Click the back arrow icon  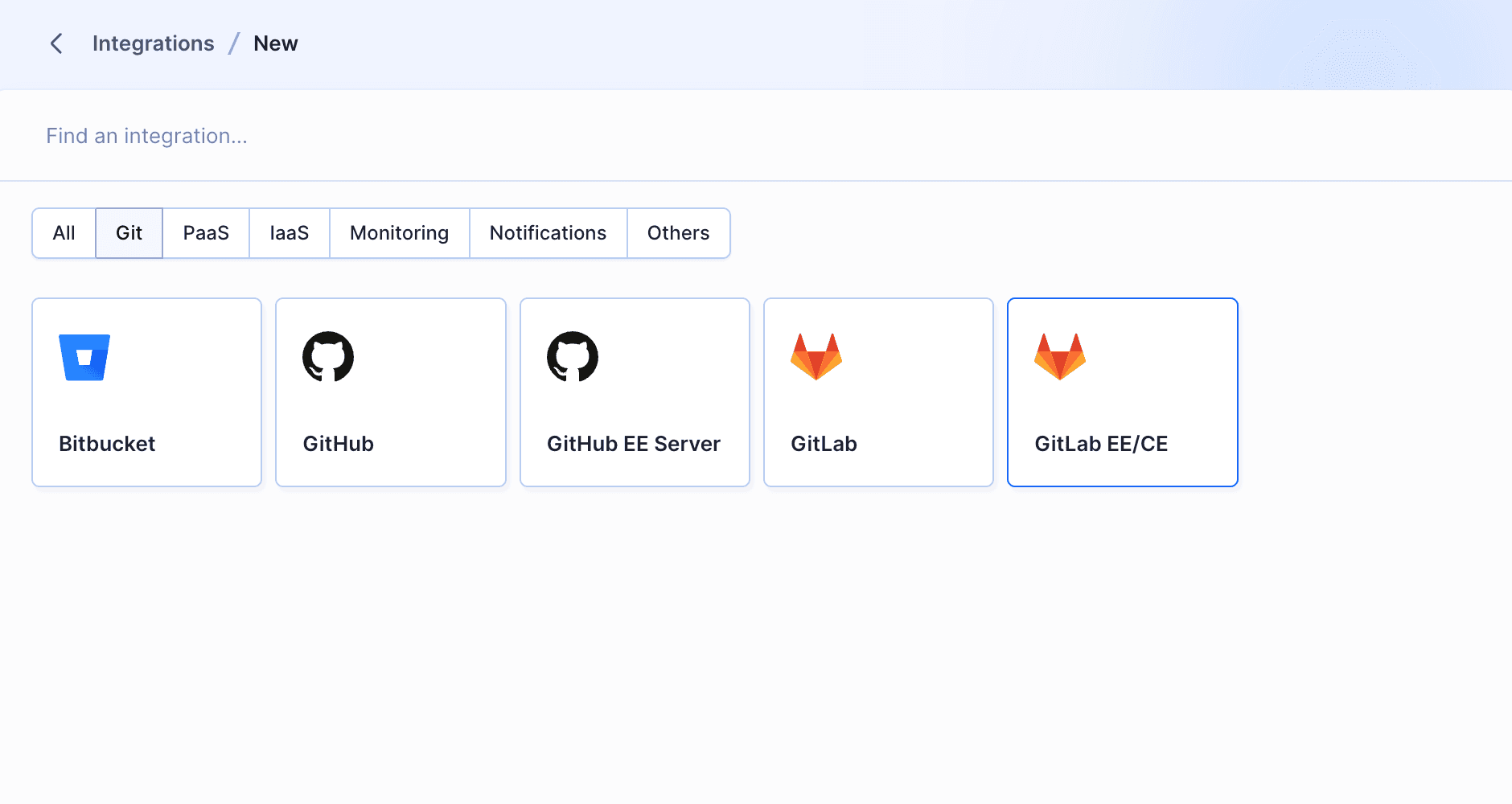(x=56, y=43)
